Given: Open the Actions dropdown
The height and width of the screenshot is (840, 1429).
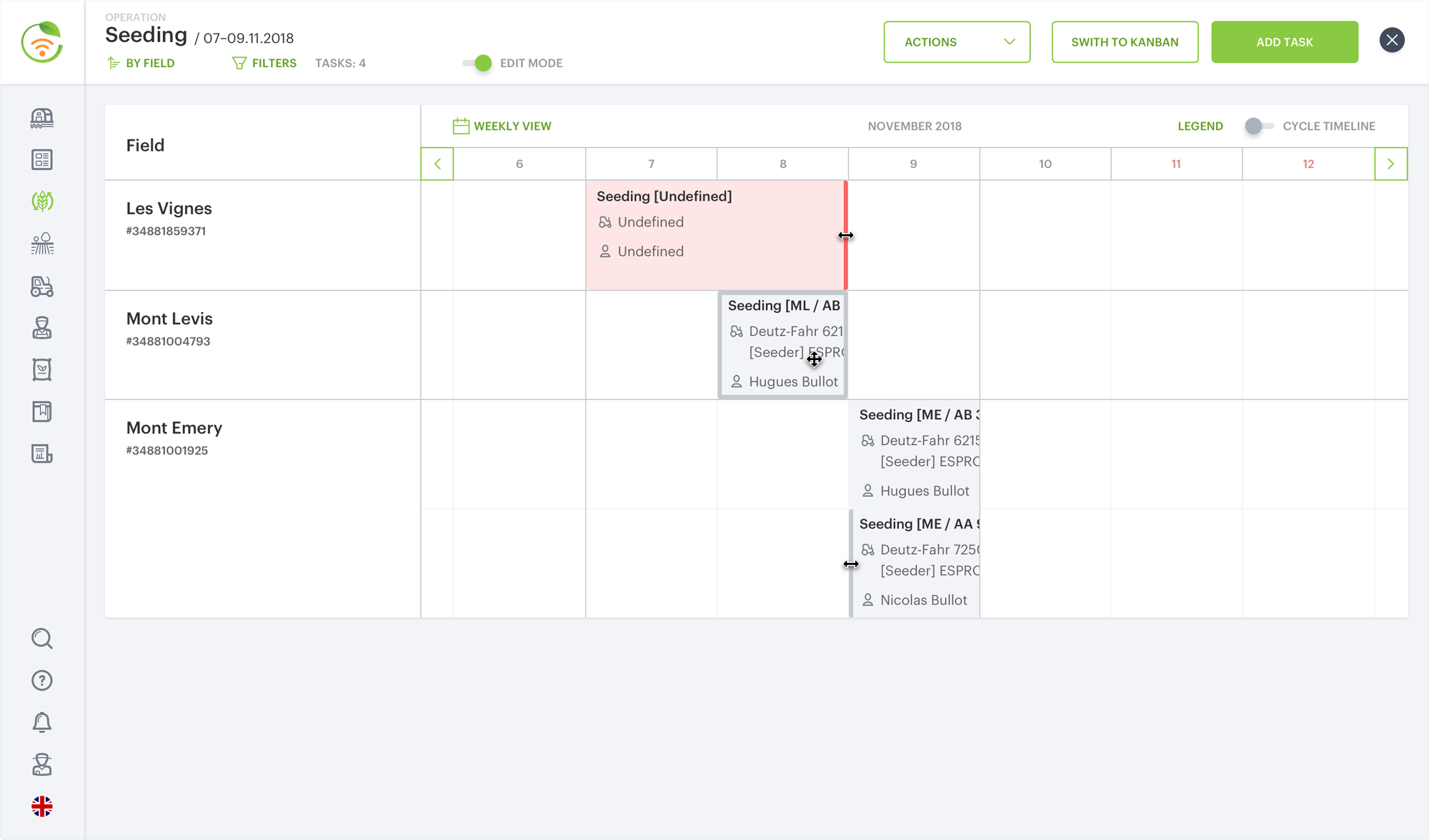Looking at the screenshot, I should pyautogui.click(x=957, y=42).
